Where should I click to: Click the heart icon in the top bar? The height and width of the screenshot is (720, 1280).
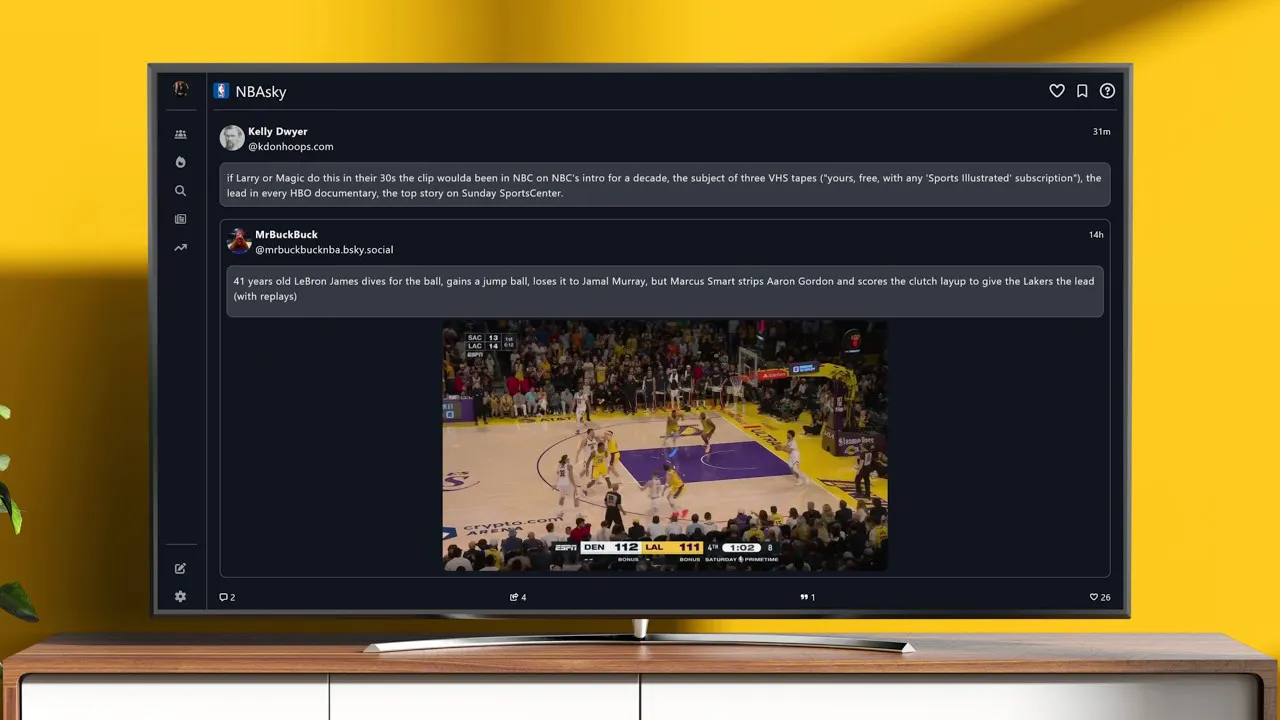click(x=1056, y=91)
